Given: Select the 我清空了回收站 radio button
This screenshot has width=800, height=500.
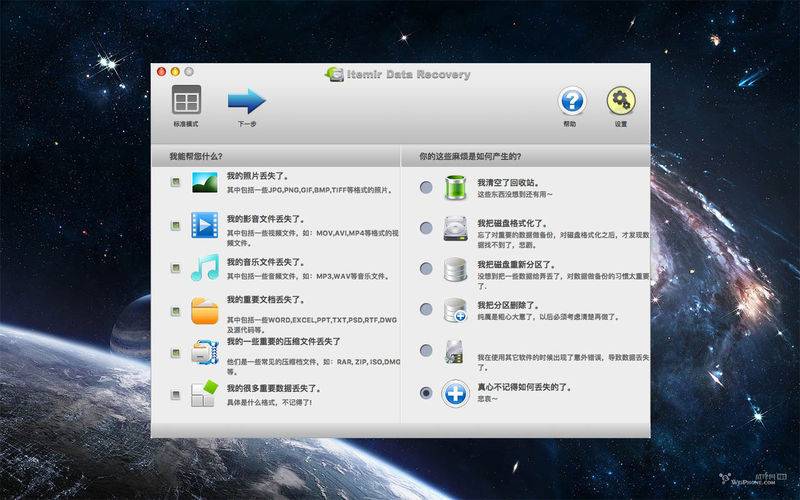Looking at the screenshot, I should point(427,187).
